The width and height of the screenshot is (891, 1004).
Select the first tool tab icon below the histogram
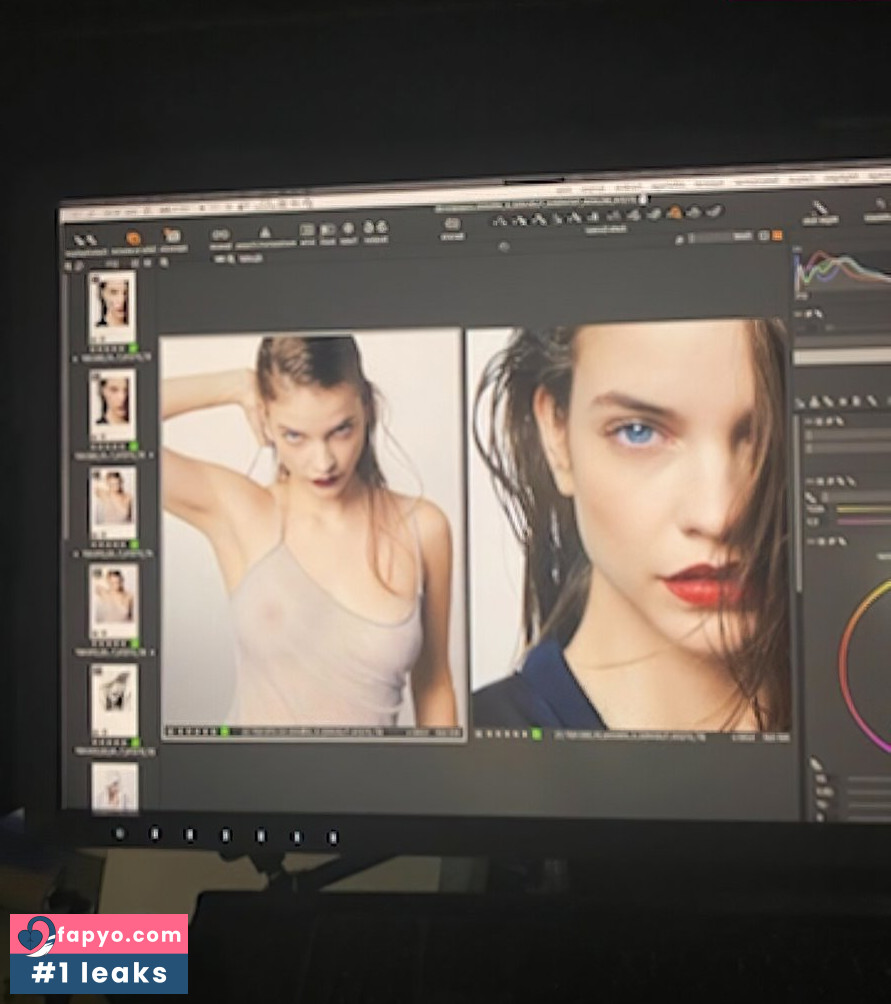coord(800,403)
